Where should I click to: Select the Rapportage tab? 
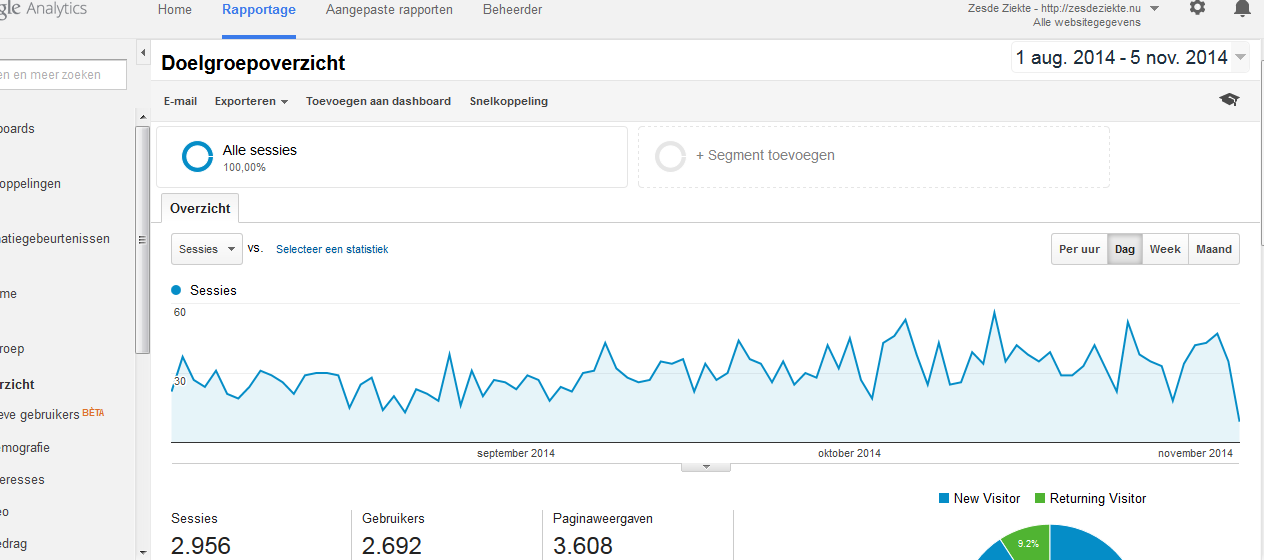point(259,10)
